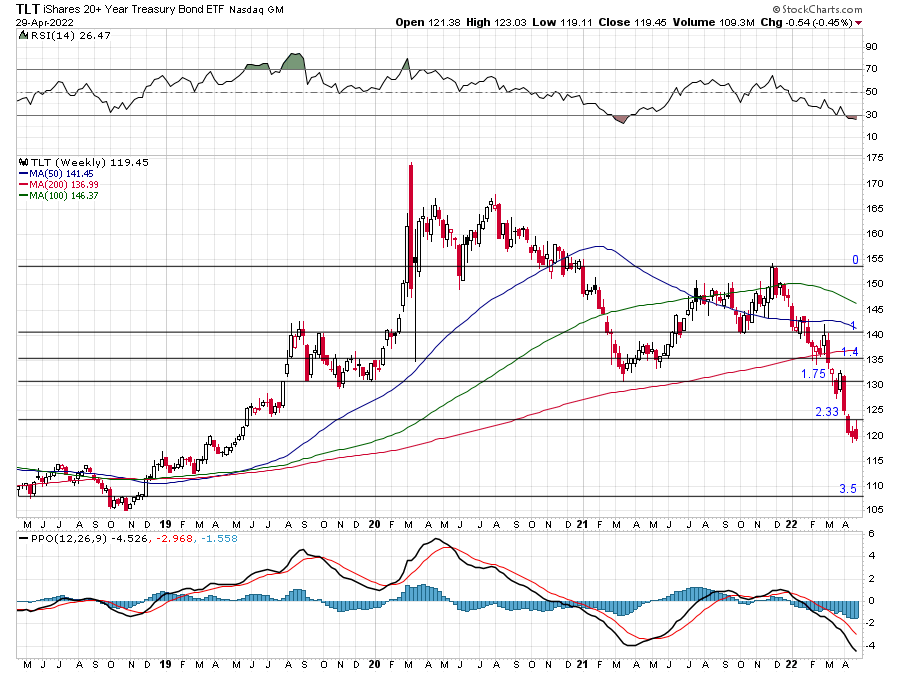Click the TLT ticker symbol in the header

coord(27,9)
